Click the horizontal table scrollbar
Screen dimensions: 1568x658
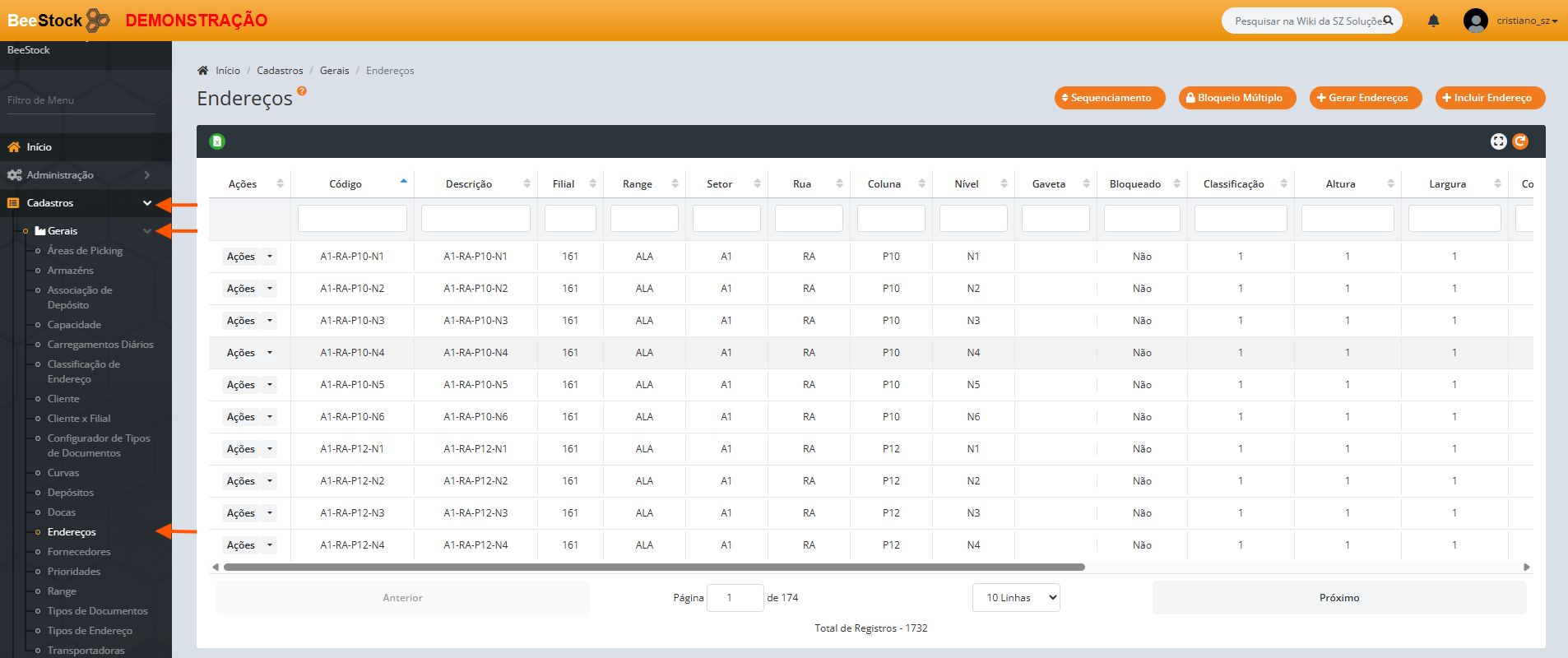pyautogui.click(x=654, y=567)
